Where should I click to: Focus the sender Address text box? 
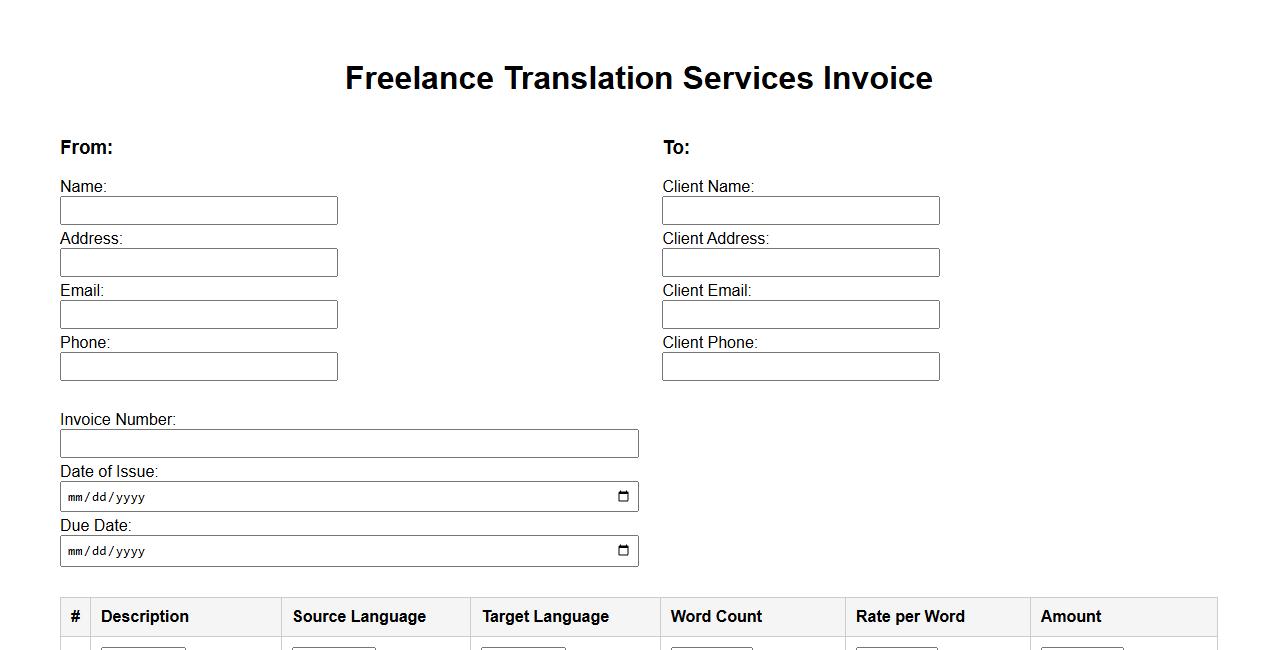[199, 263]
